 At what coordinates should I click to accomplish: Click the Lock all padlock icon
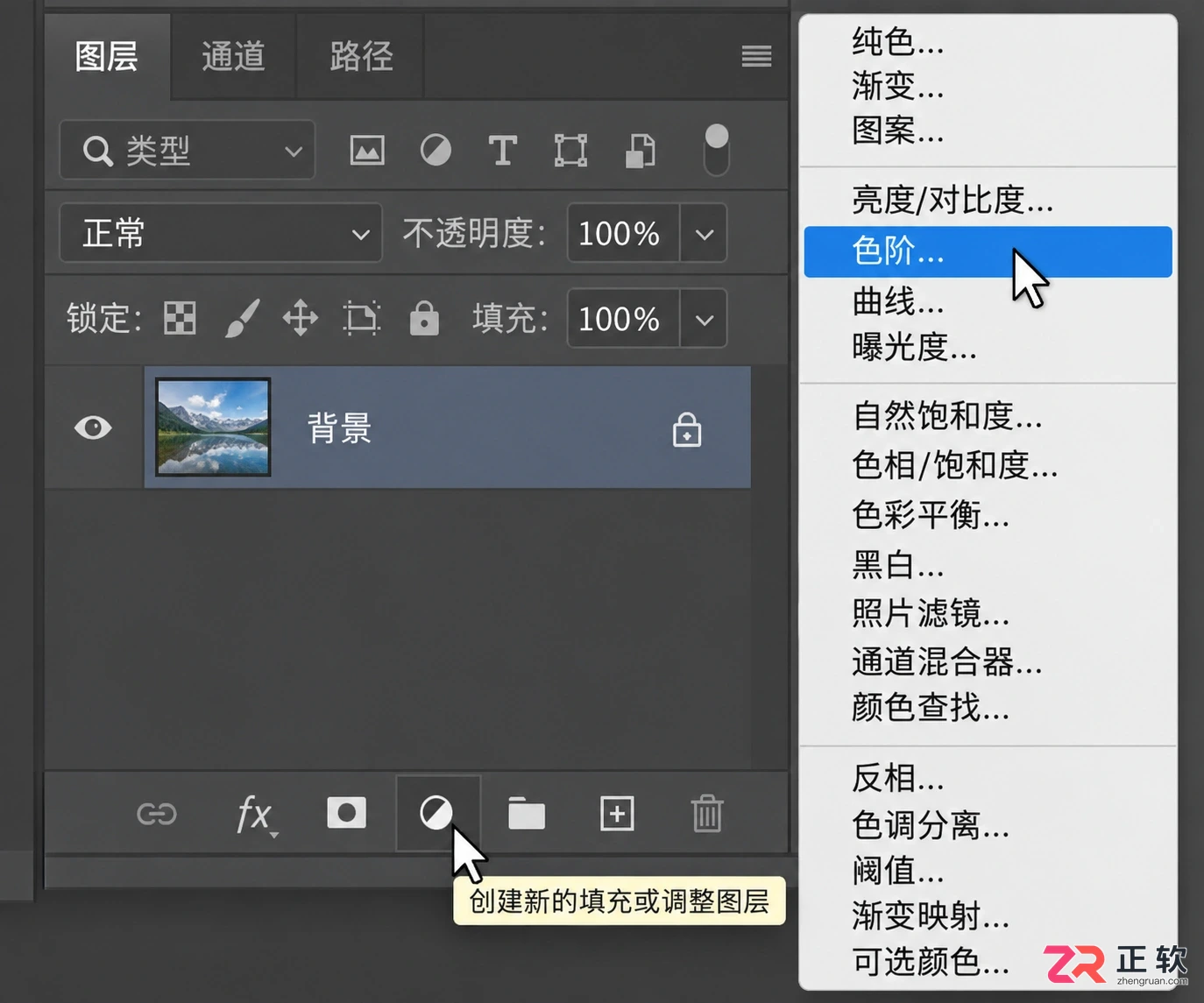tap(424, 318)
